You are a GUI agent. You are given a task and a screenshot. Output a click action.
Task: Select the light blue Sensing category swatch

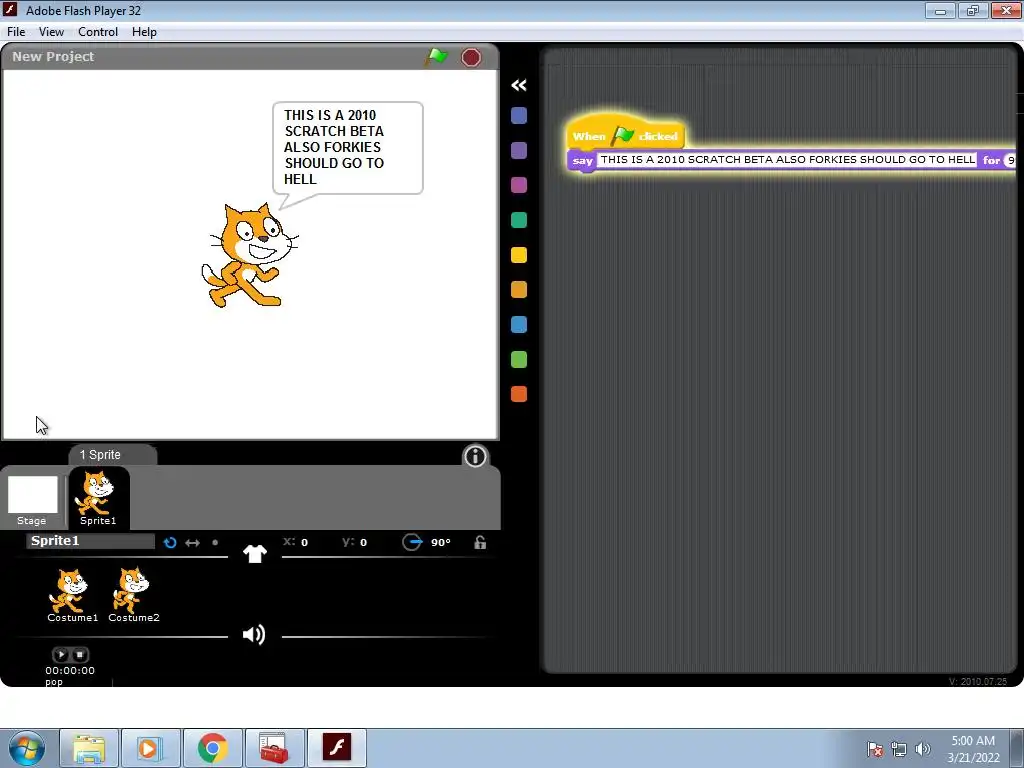(519, 325)
